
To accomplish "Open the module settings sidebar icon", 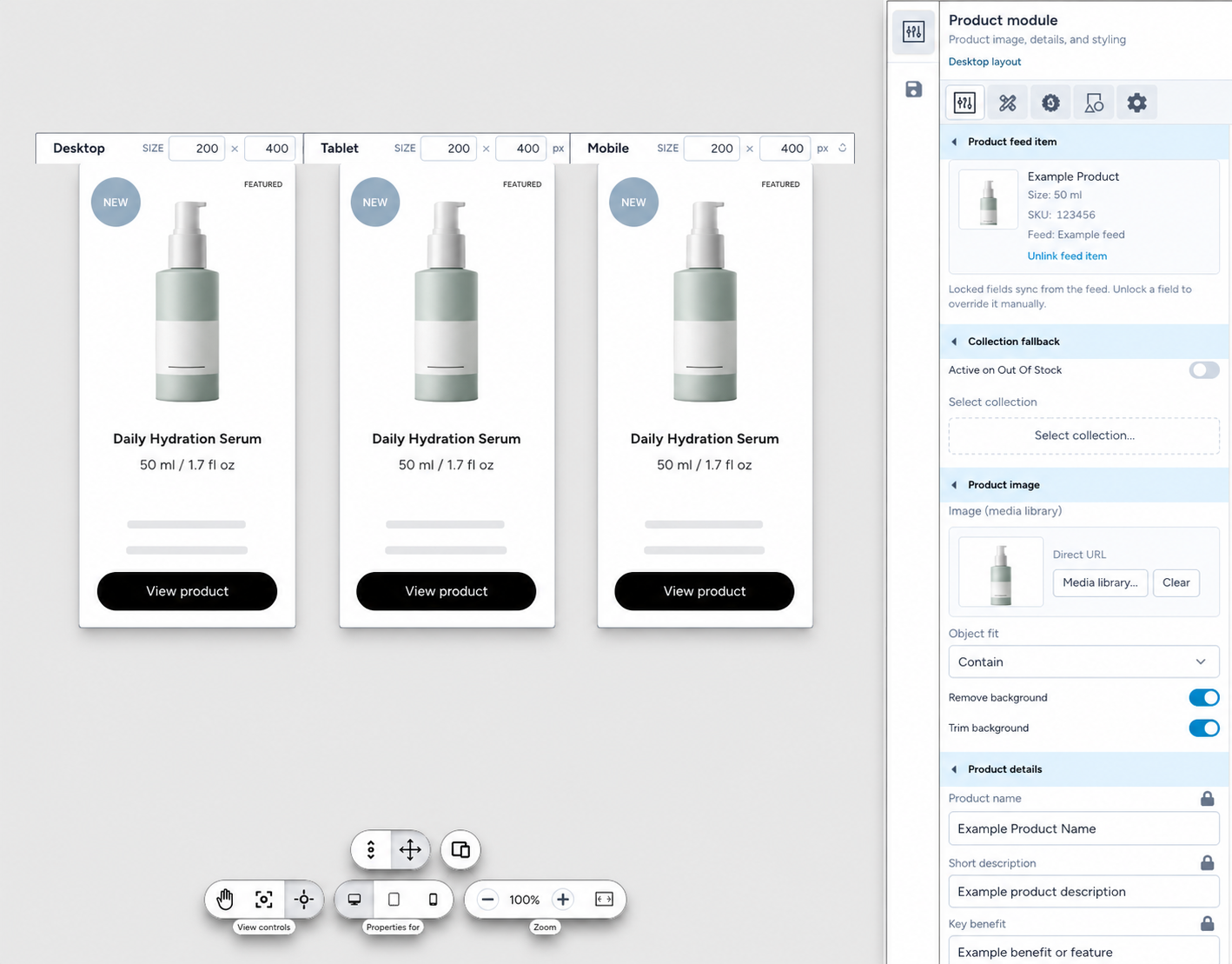I will (913, 32).
